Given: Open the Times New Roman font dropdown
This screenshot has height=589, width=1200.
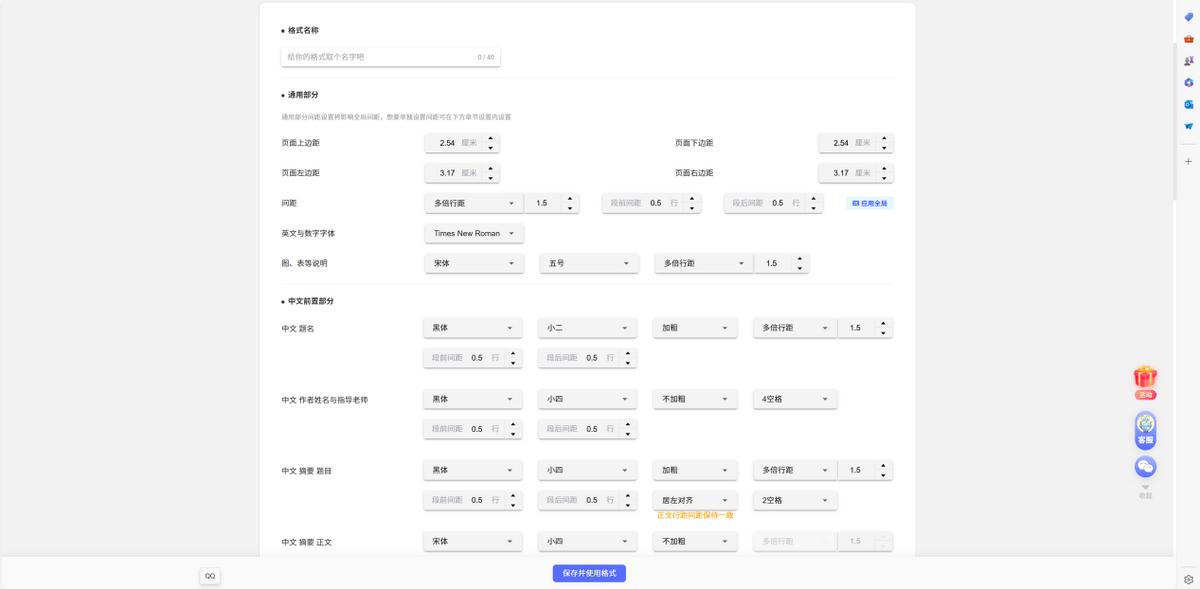Looking at the screenshot, I should 474,233.
